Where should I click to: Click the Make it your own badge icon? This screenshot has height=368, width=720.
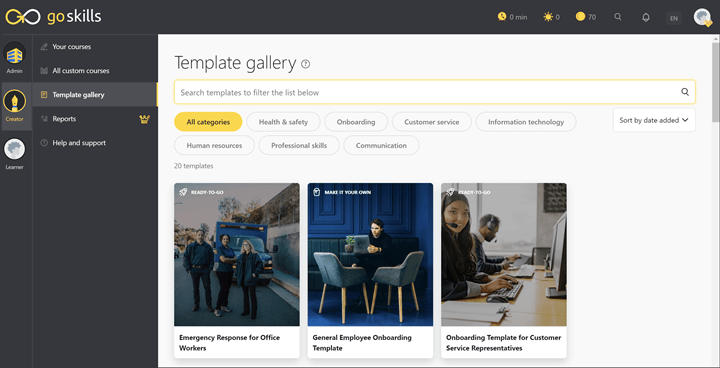(316, 192)
